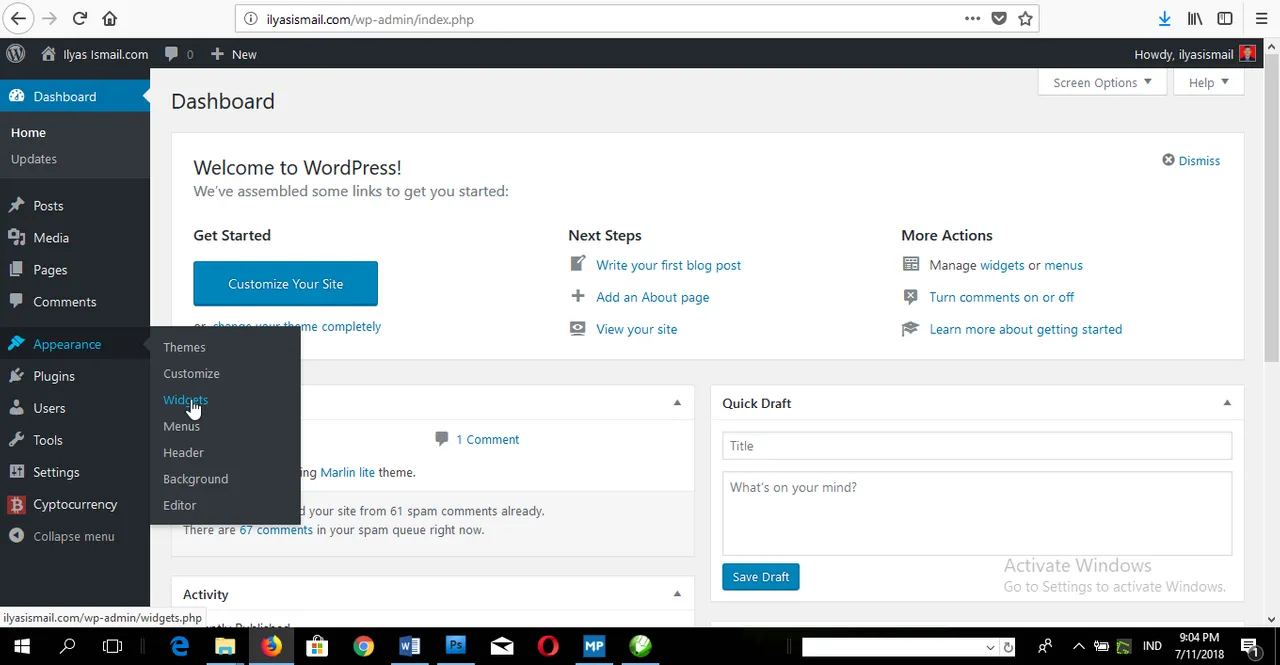The height and width of the screenshot is (665, 1280).
Task: Open 67 comments spam queue link
Action: click(276, 530)
